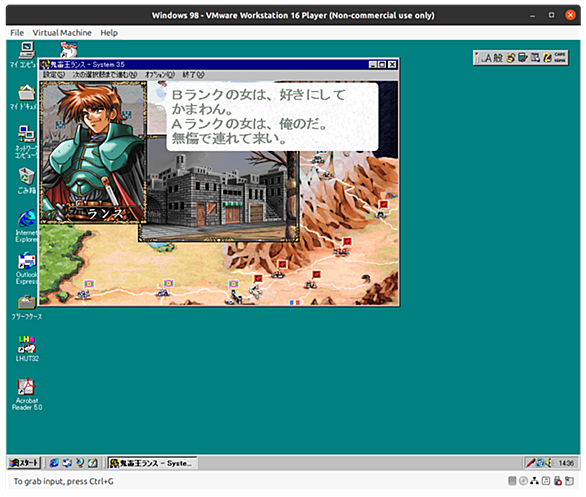Open the オプション menu in game window

[x=160, y=75]
